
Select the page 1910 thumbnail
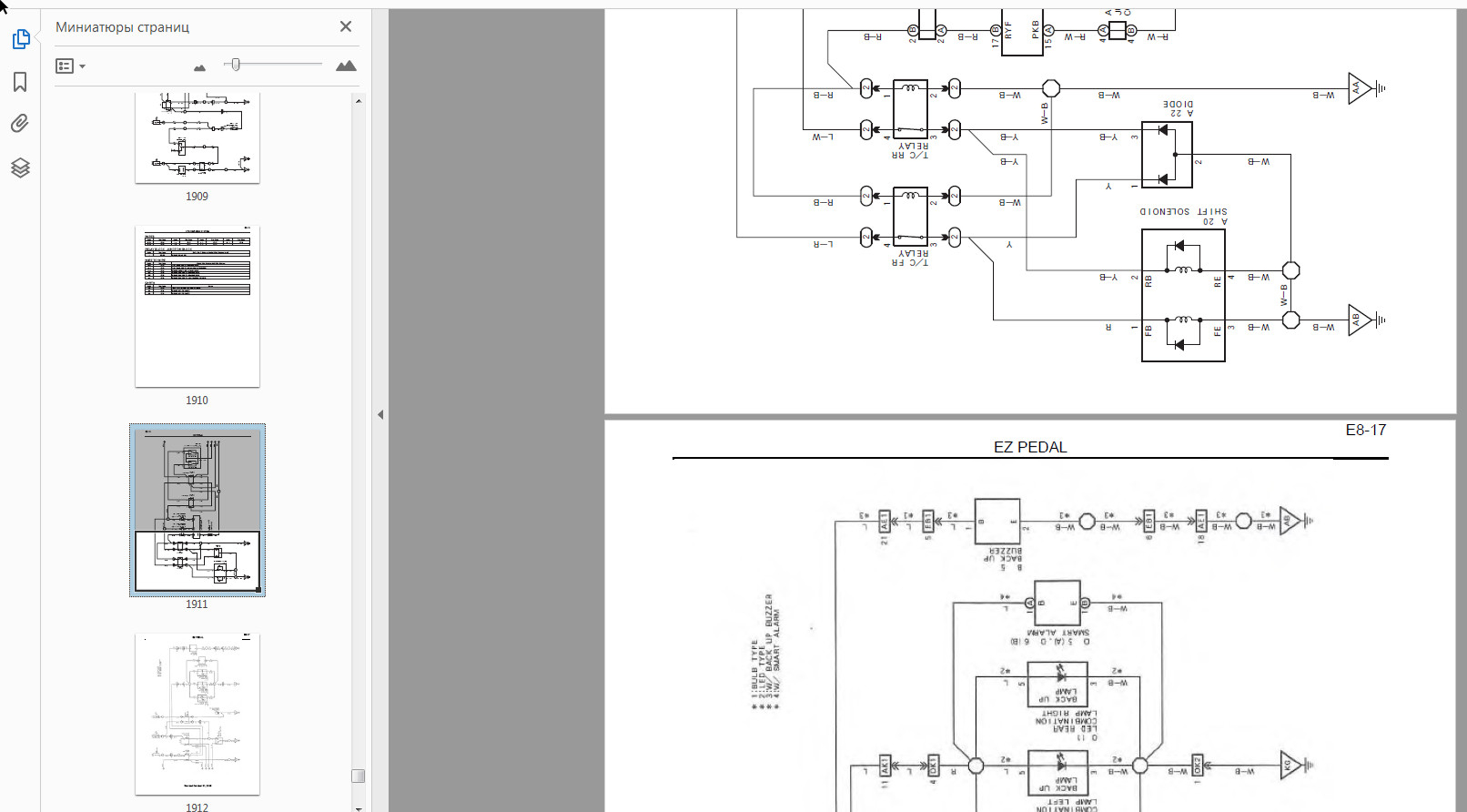click(x=197, y=306)
